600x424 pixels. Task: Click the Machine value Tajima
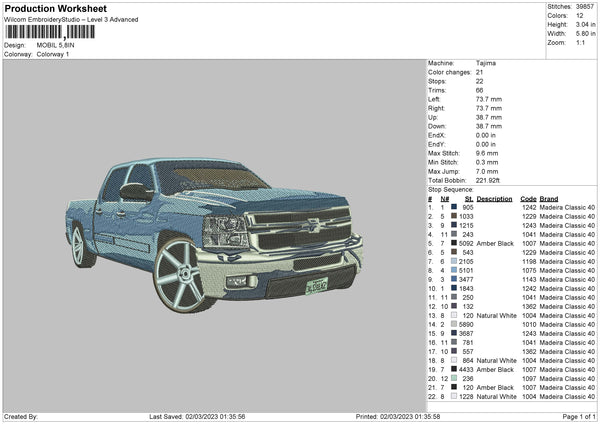coord(488,63)
